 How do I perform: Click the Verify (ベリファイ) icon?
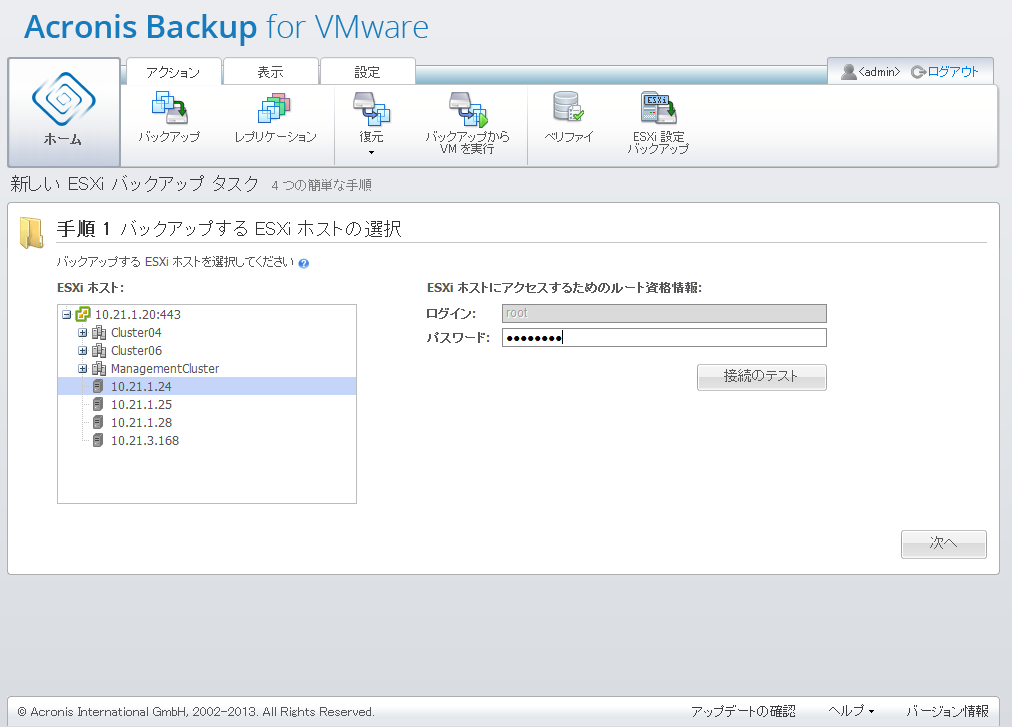[x=568, y=109]
